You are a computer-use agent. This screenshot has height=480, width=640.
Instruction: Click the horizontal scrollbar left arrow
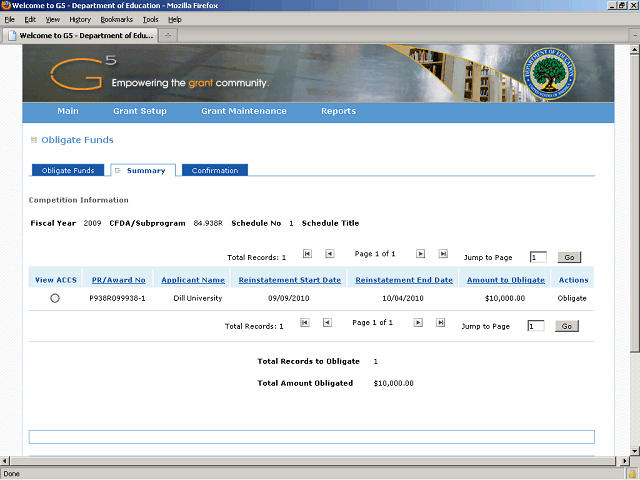click(x=4, y=461)
